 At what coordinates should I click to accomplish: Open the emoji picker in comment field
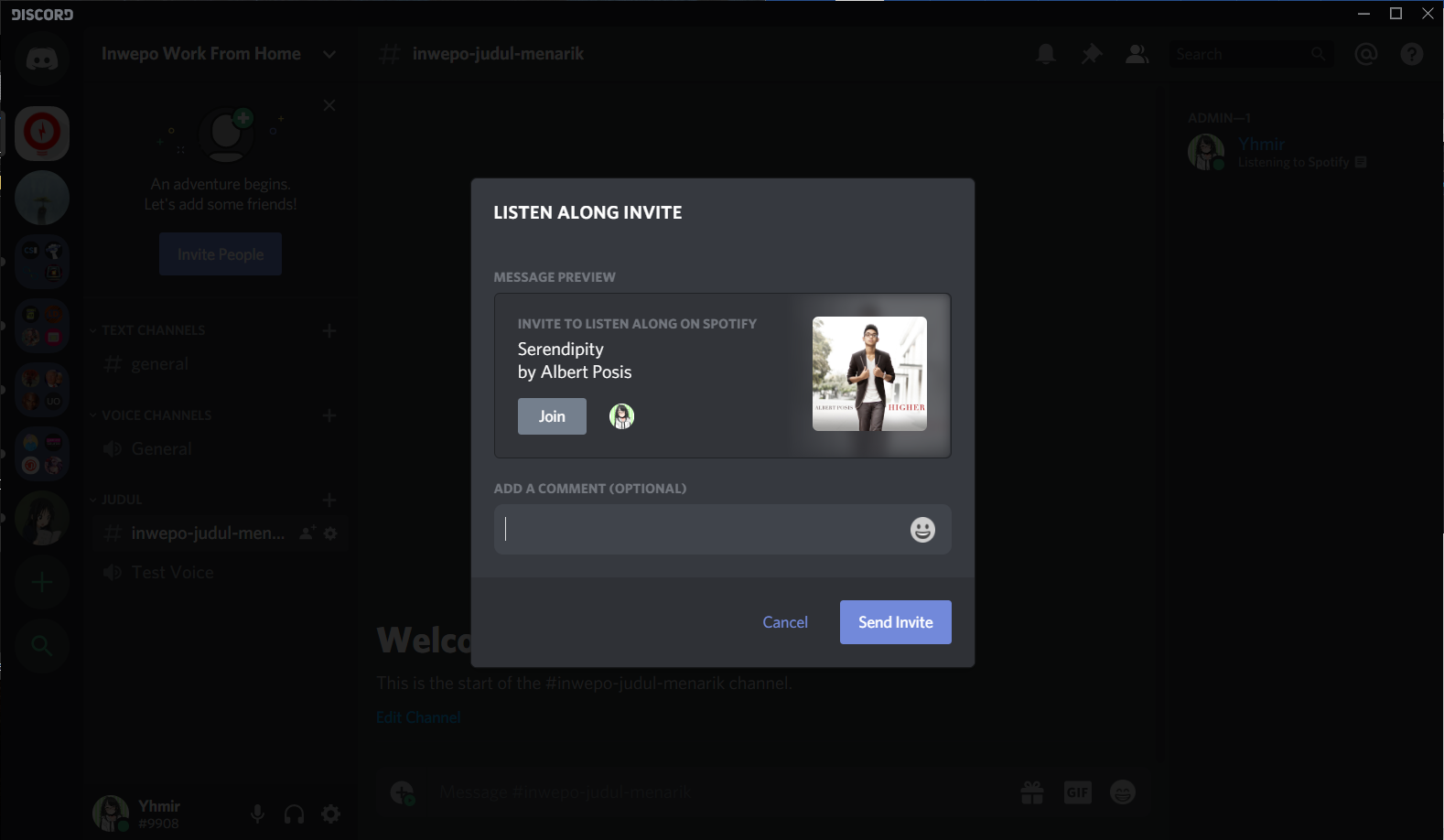(x=922, y=530)
